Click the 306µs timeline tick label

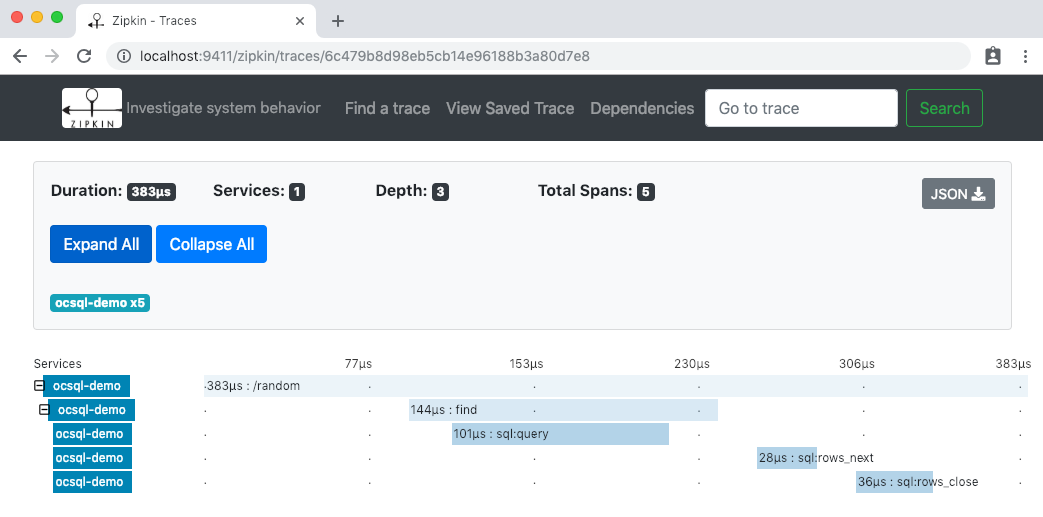pos(857,364)
